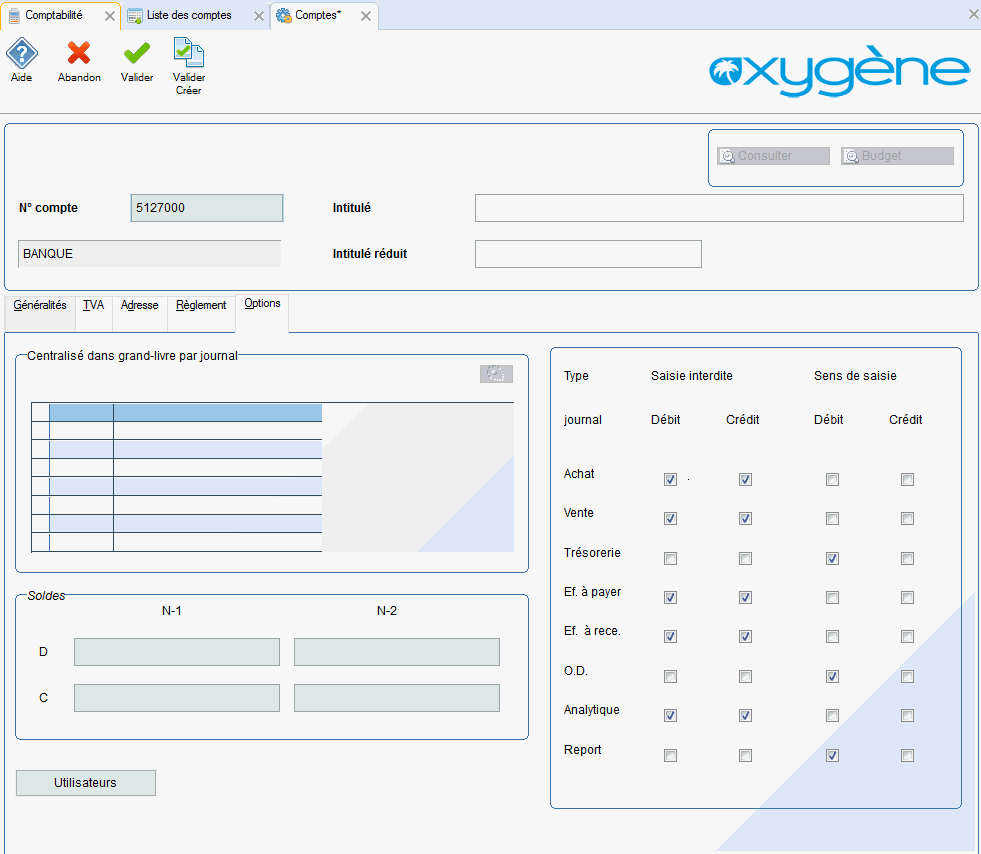Check Achat sens de saisie Débit
The image size is (981, 854).
(x=832, y=480)
